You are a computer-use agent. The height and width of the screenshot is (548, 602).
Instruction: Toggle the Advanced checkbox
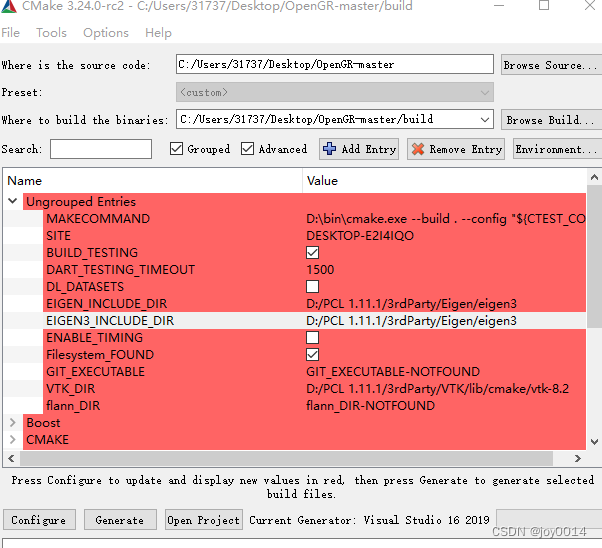point(247,149)
